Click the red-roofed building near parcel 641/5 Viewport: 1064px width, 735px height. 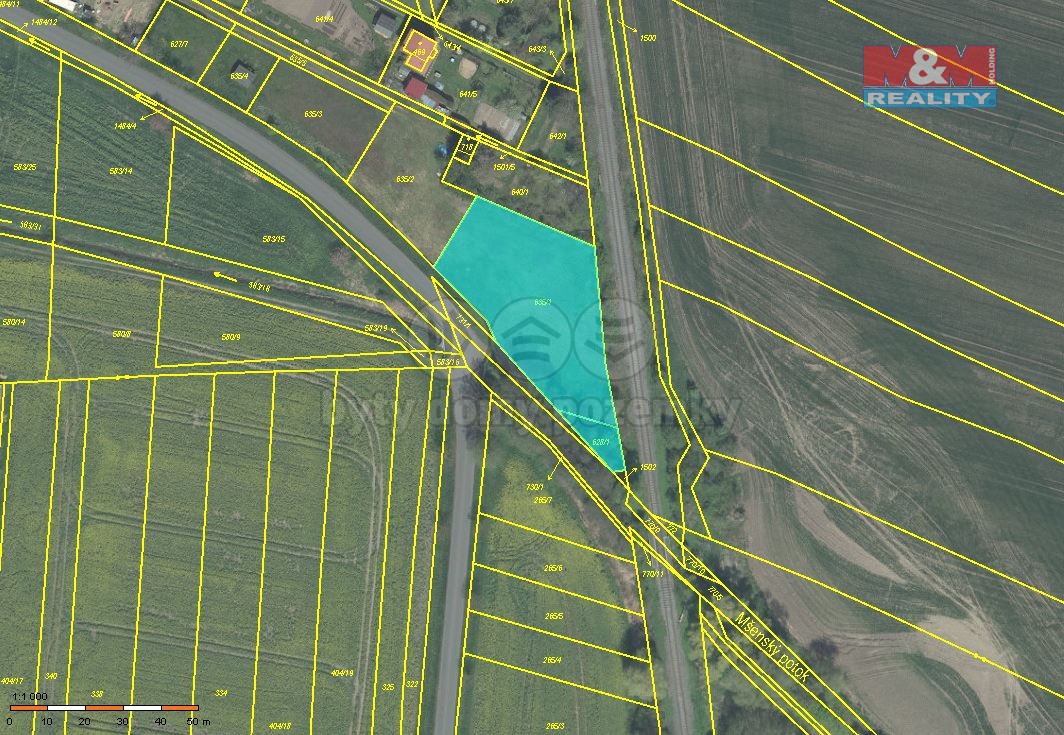[x=415, y=88]
